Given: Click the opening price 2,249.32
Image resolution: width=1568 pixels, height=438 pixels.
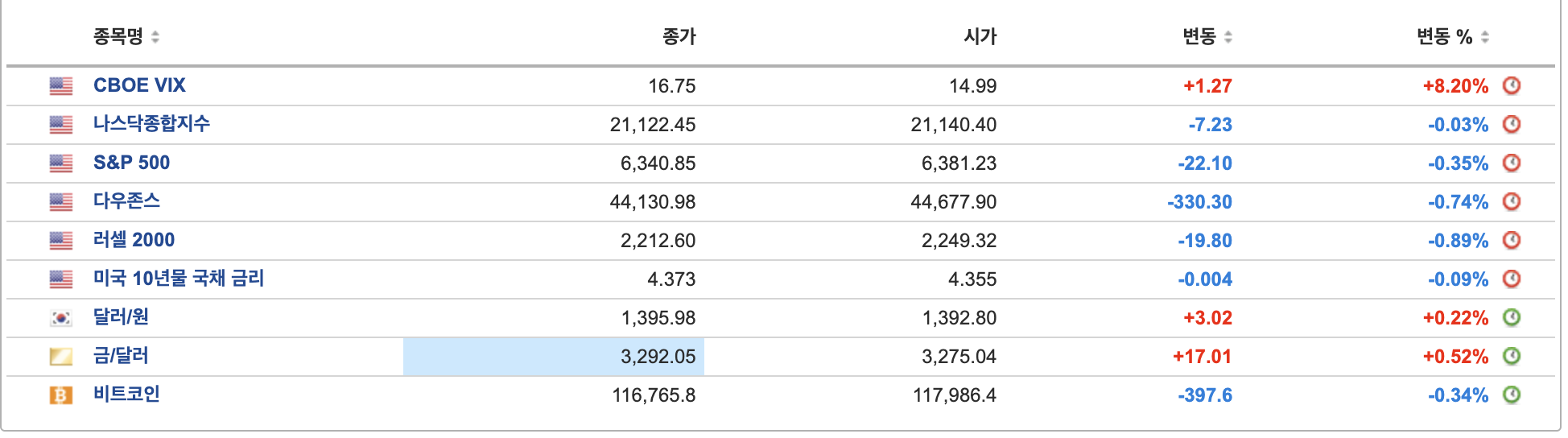Looking at the screenshot, I should click(x=959, y=241).
